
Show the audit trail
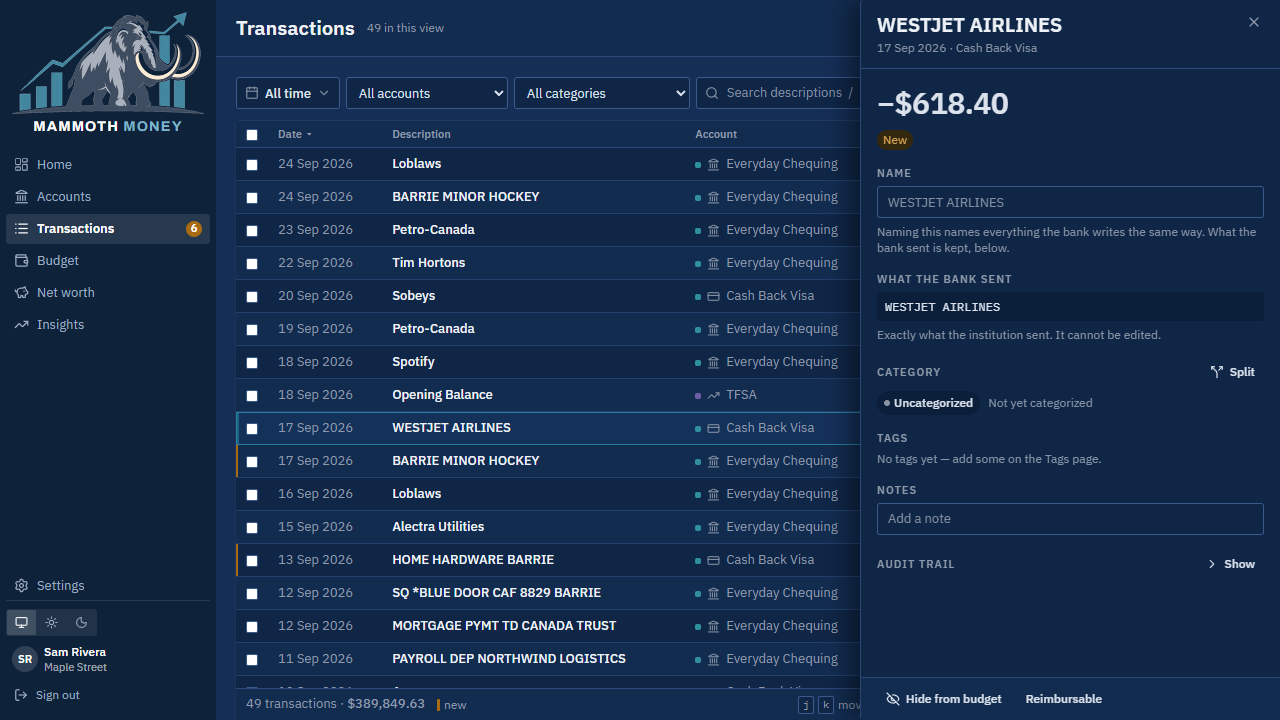click(1232, 564)
